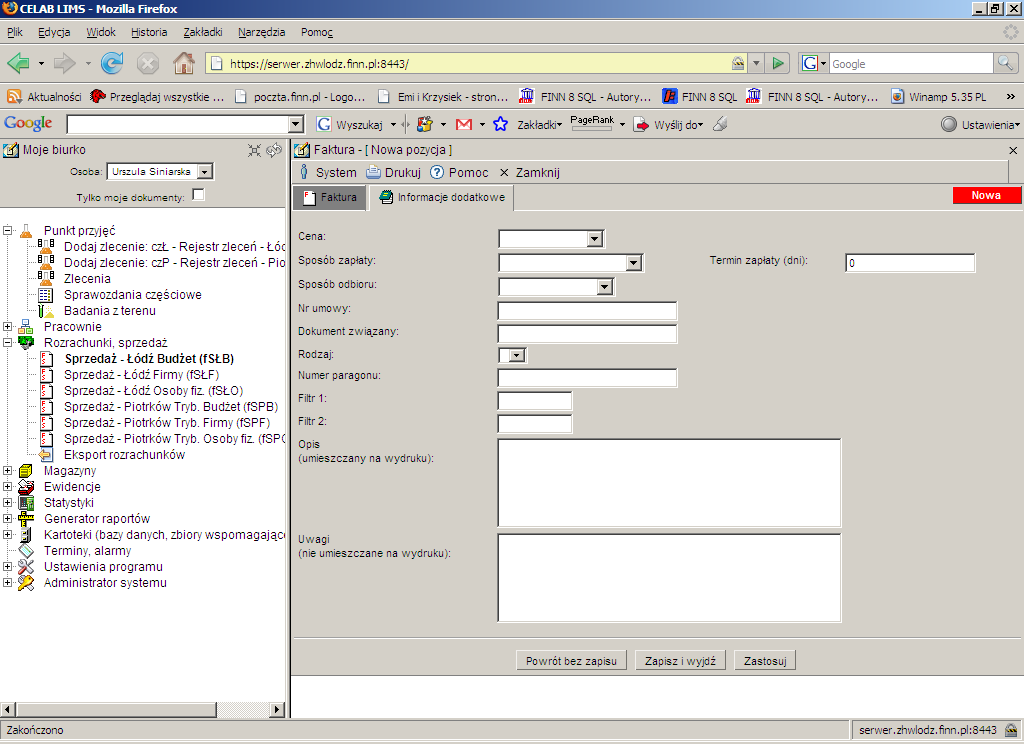Screen dimensions: 1024x744
Task: Click the Zapisz i wyjdź button
Action: pyautogui.click(x=680, y=661)
